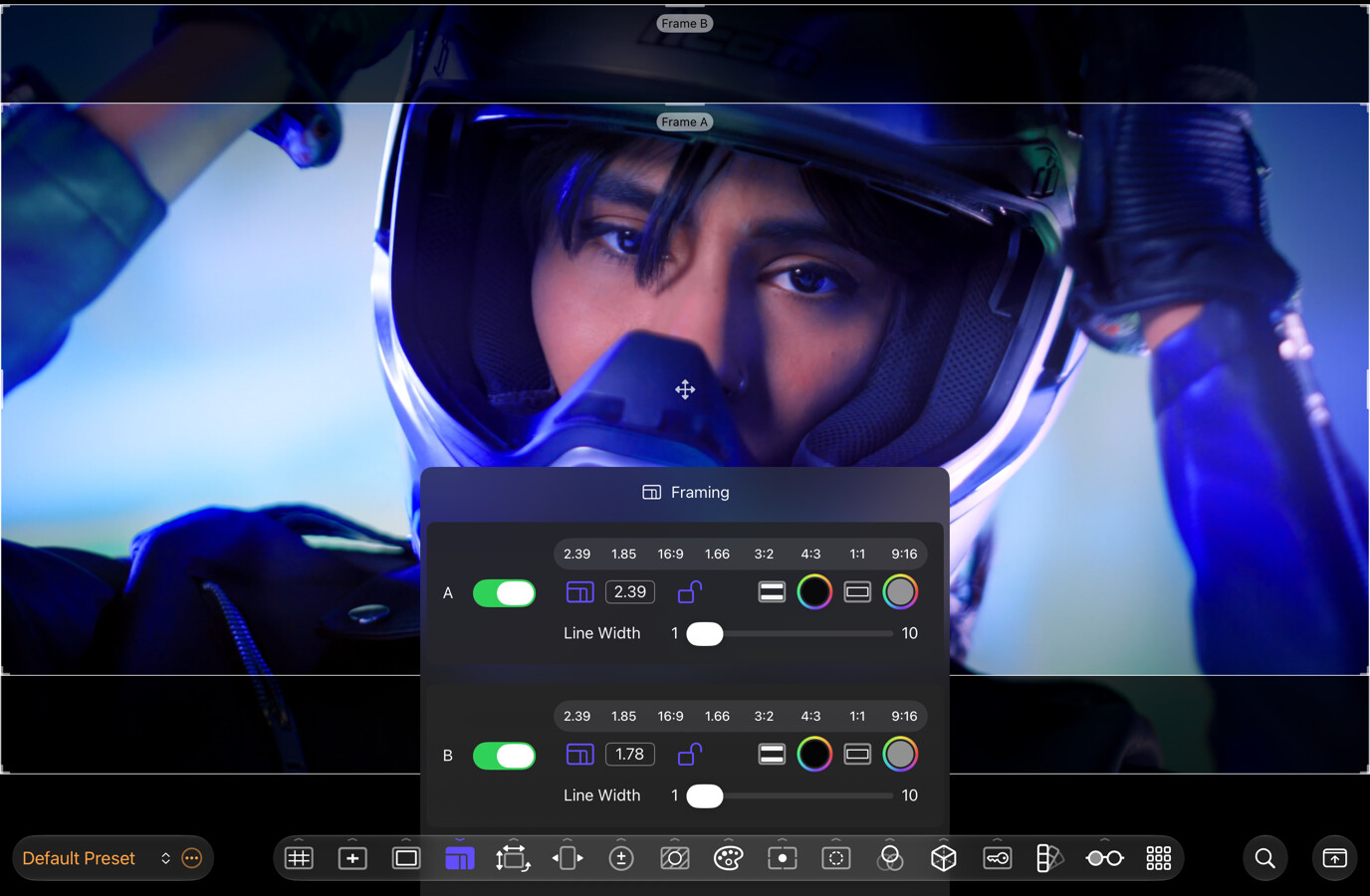Select 16:9 ratio preset for Frame A
Screen dimensions: 1370x896
click(670, 554)
